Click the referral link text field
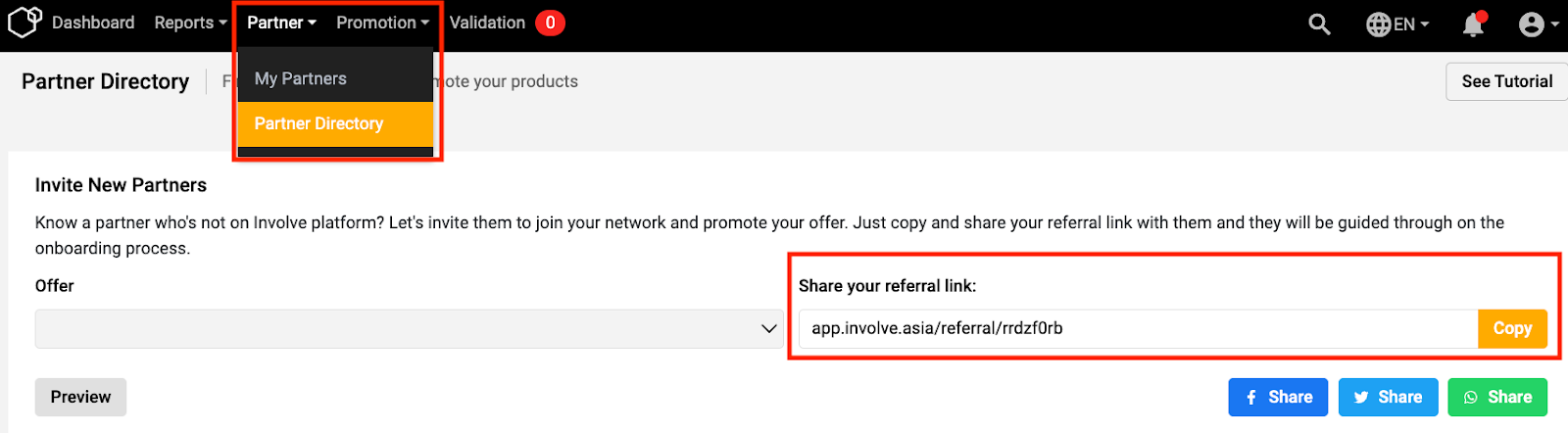Image resolution: width=1568 pixels, height=433 pixels. pos(1137,329)
